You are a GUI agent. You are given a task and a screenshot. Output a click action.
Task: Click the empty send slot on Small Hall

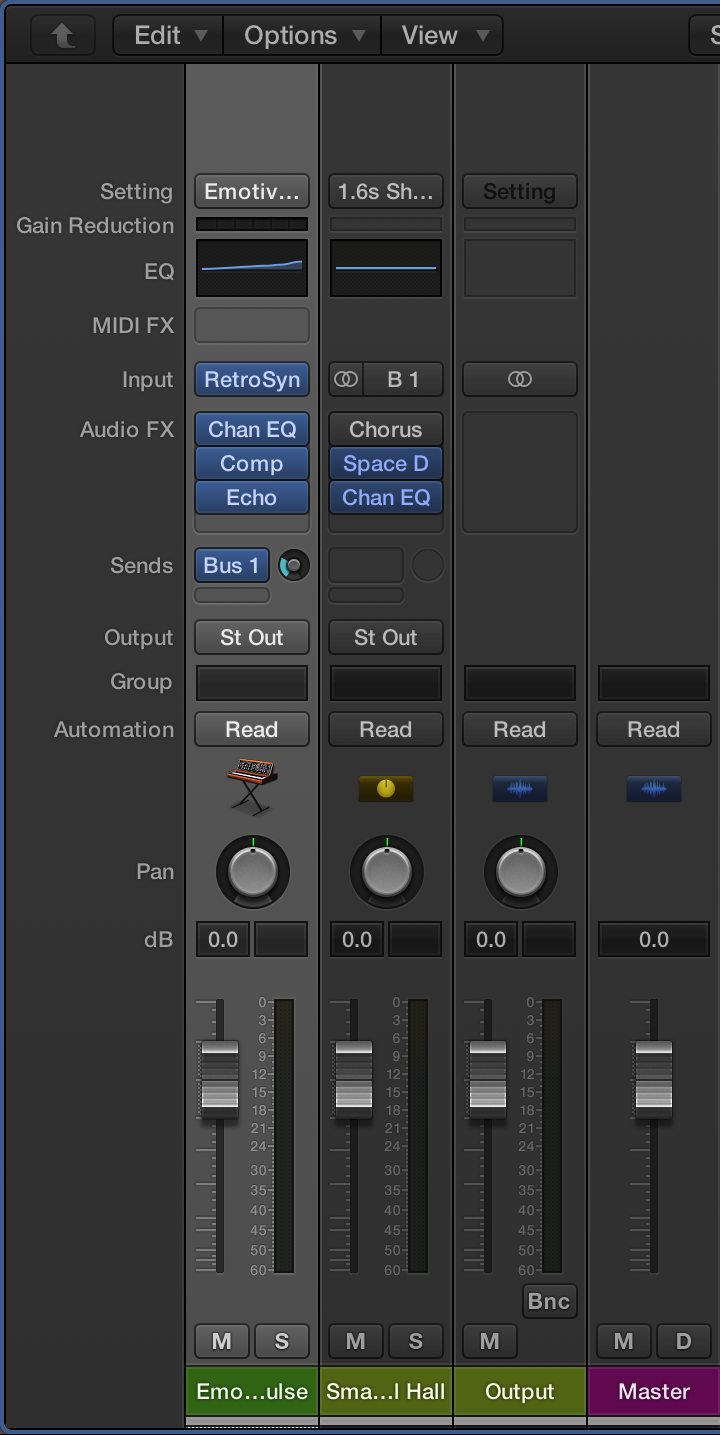coord(366,565)
